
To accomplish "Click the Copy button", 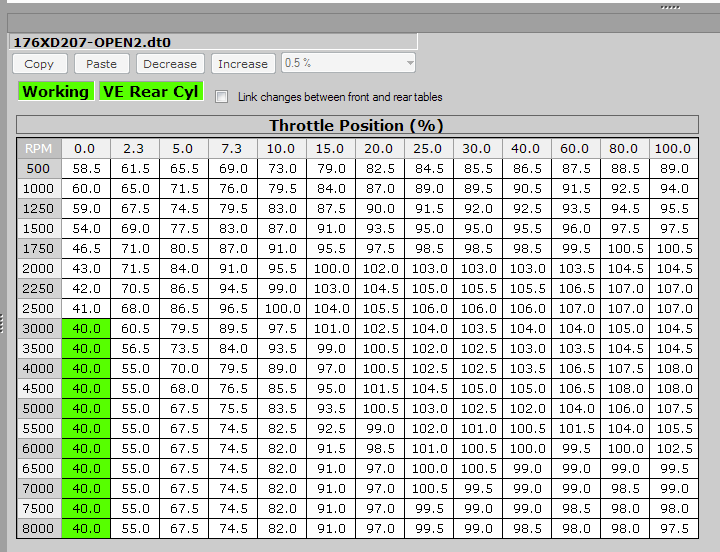I will coord(40,63).
